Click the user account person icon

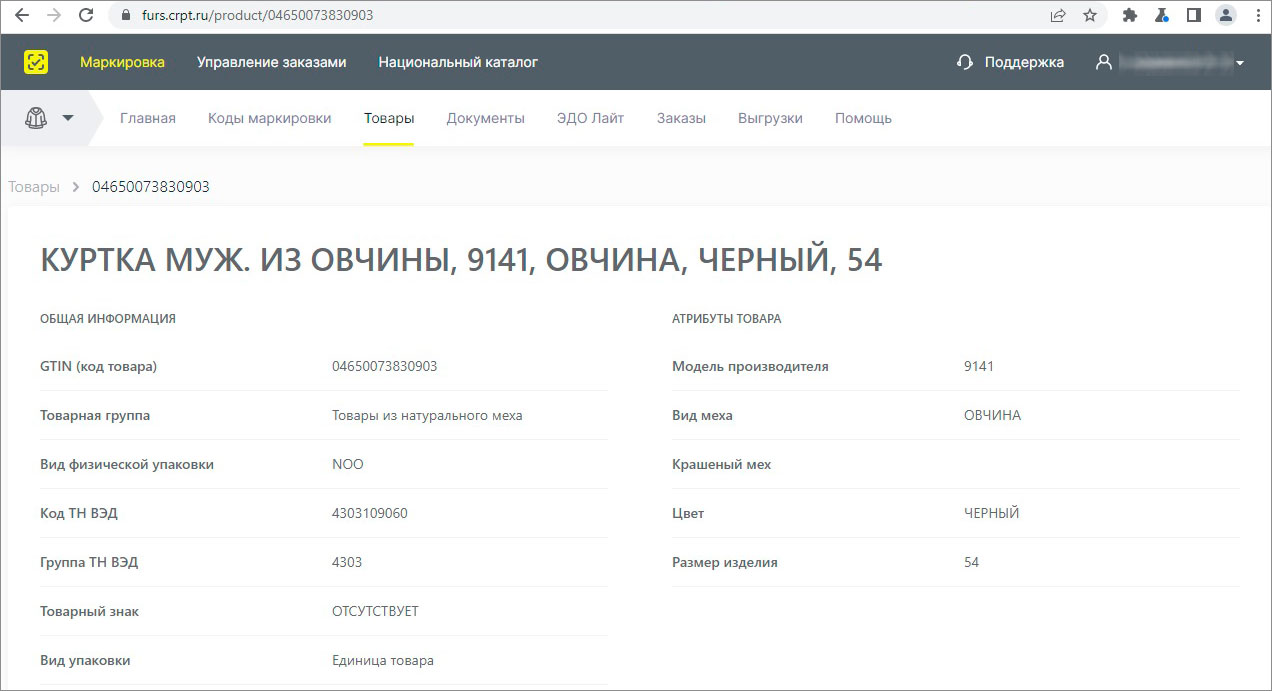(x=1104, y=62)
